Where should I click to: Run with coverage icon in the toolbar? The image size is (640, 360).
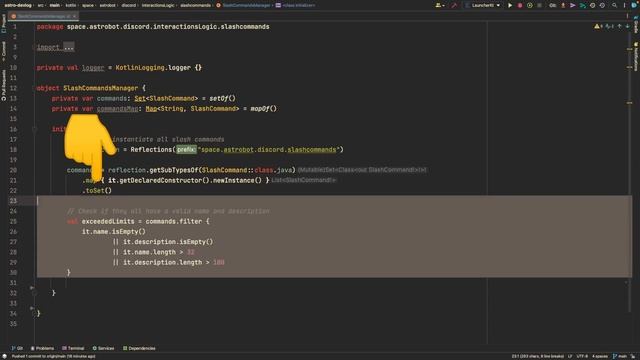coord(529,5)
